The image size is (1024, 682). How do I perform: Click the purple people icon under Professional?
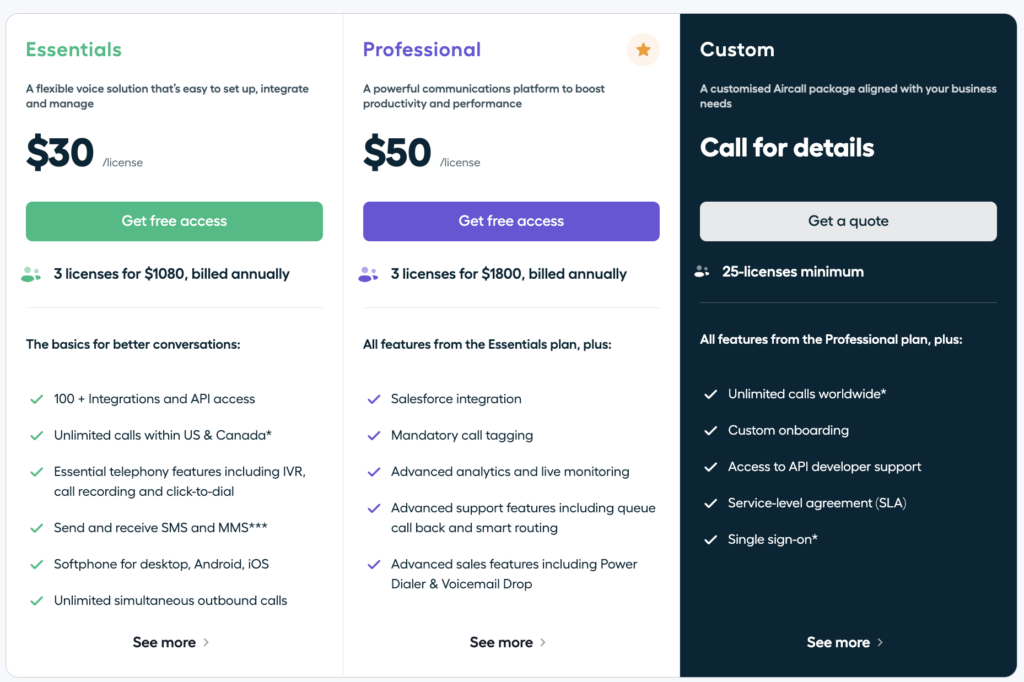pyautogui.click(x=368, y=274)
